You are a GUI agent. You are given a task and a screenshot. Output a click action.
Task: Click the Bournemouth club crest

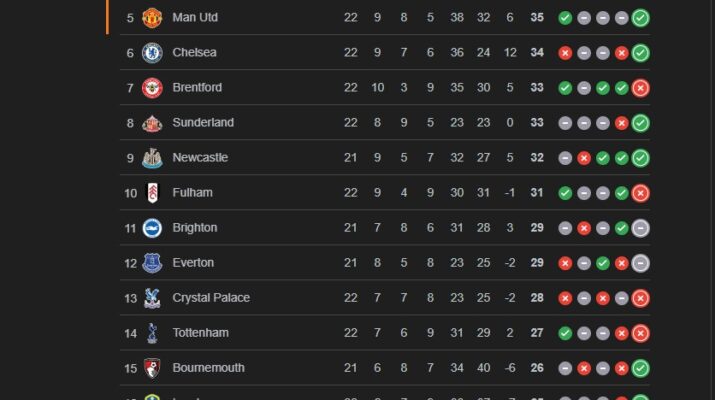(152, 368)
